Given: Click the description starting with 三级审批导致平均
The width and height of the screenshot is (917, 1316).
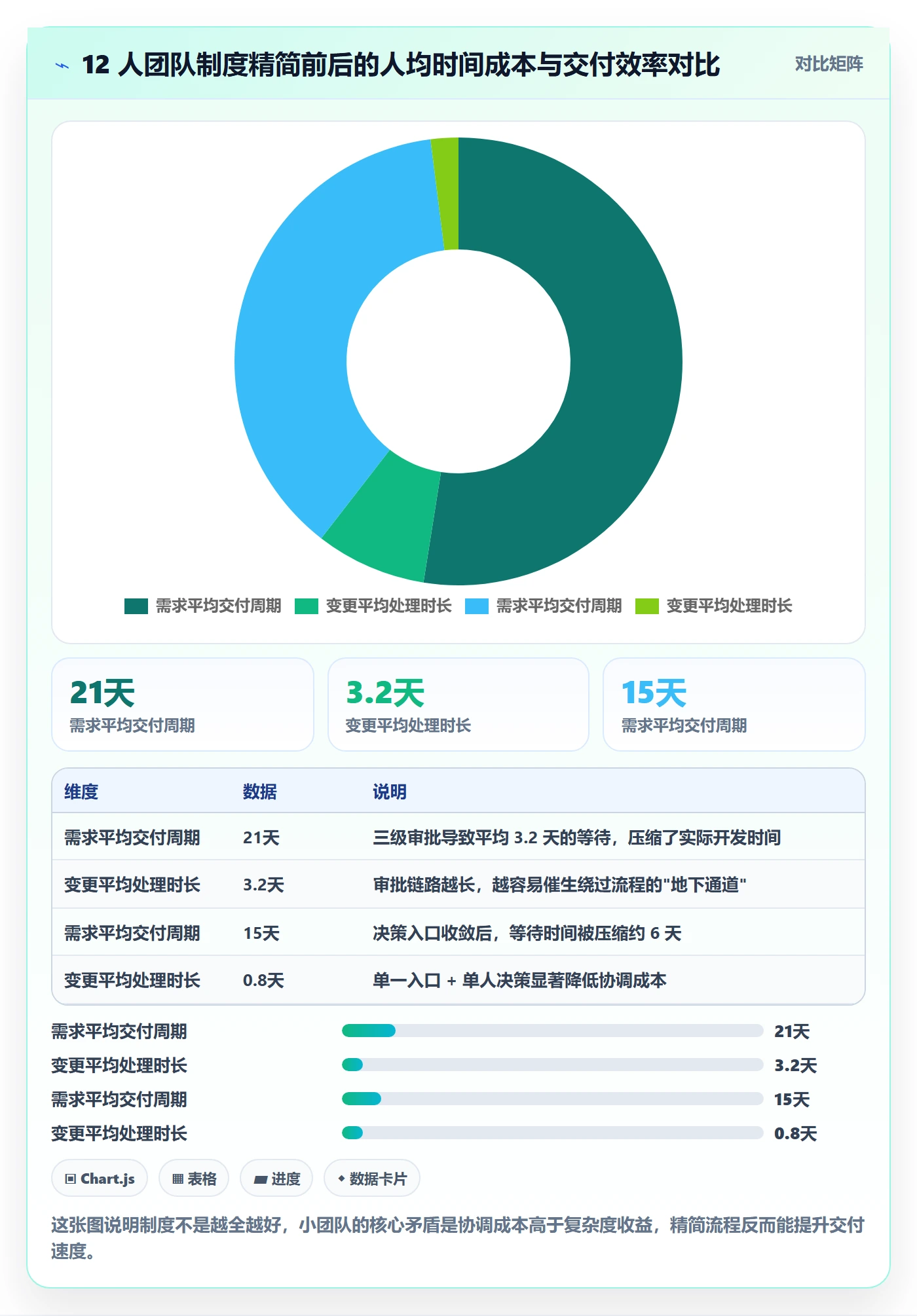Looking at the screenshot, I should (x=576, y=837).
